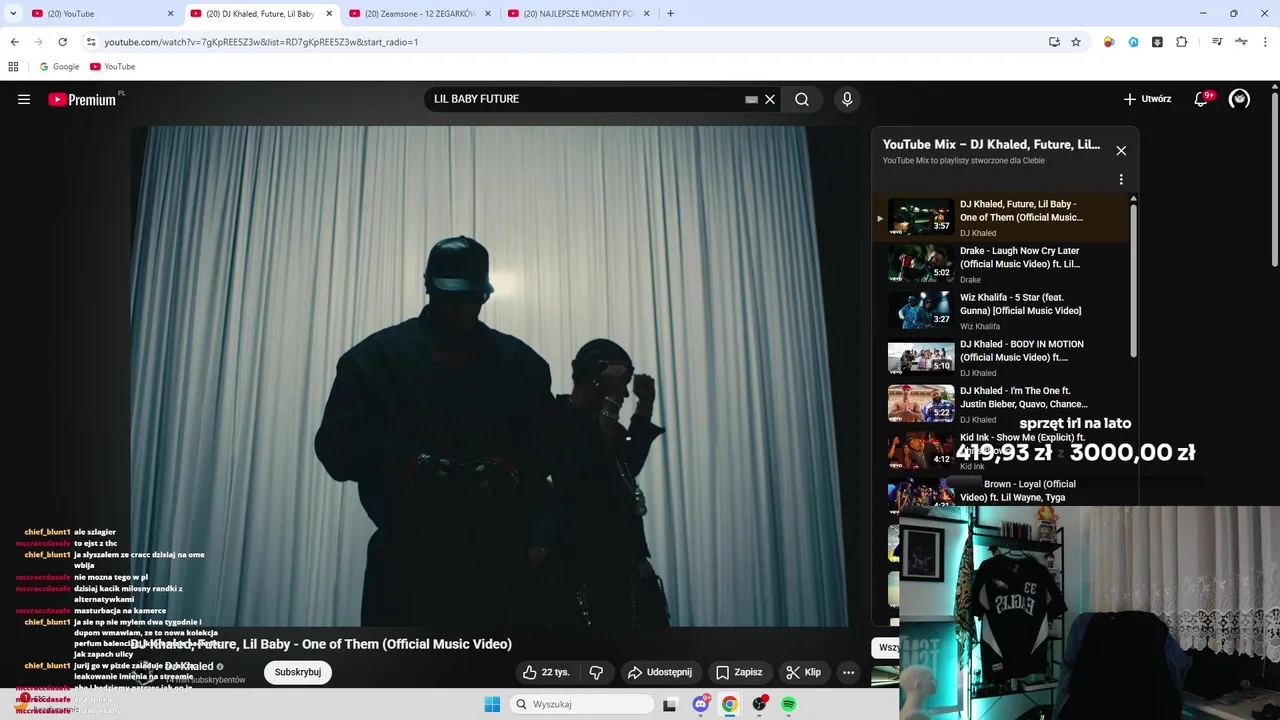Open media controls music-note icon
Image resolution: width=1280 pixels, height=720 pixels.
[x=1217, y=42]
